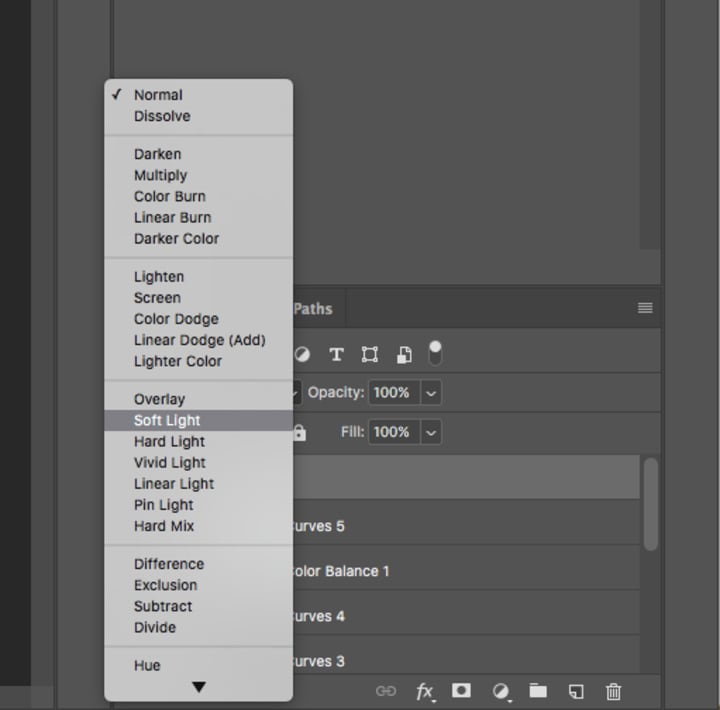This screenshot has width=720, height=710.
Task: Pick Vivid Light blend mode
Action: [x=198, y=463]
